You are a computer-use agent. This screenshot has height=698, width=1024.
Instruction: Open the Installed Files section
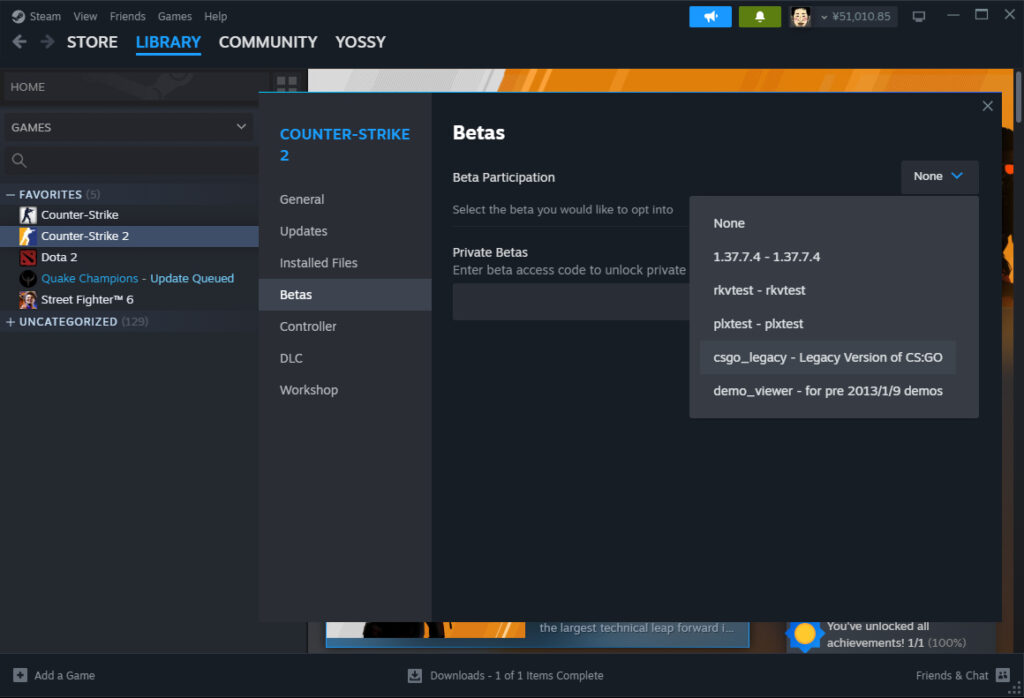pos(345,262)
